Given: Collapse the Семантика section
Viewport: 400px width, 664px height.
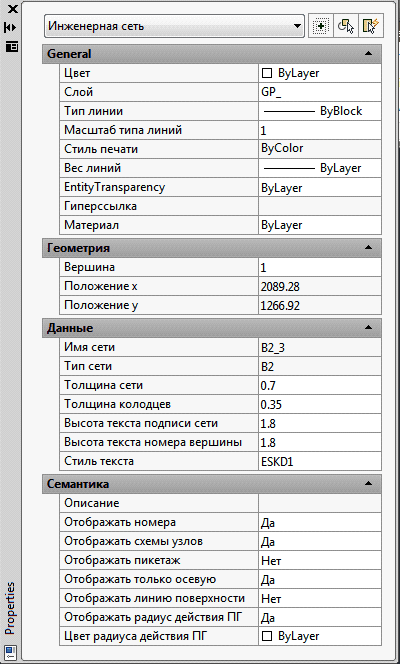Looking at the screenshot, I should (368, 484).
